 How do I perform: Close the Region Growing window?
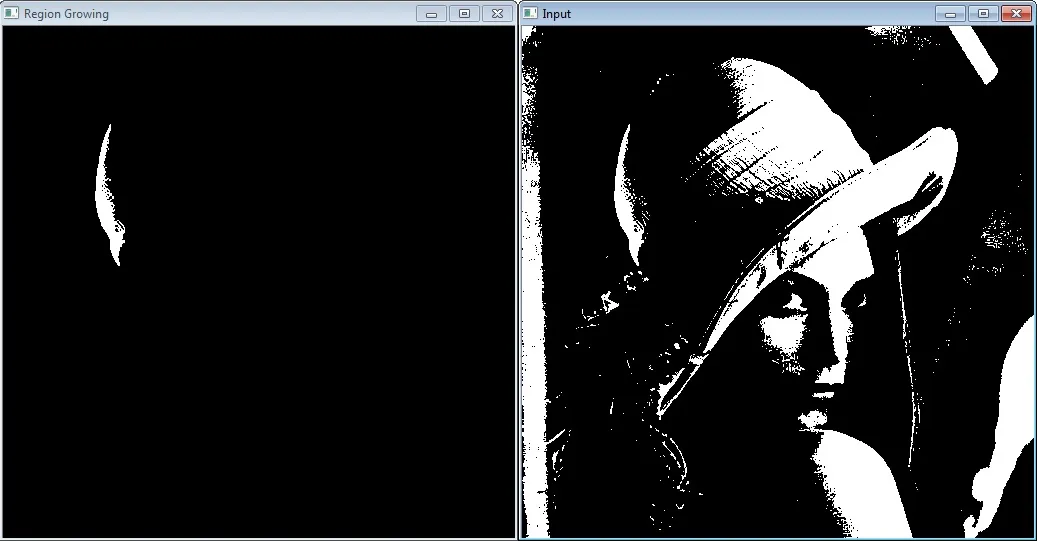tap(497, 13)
